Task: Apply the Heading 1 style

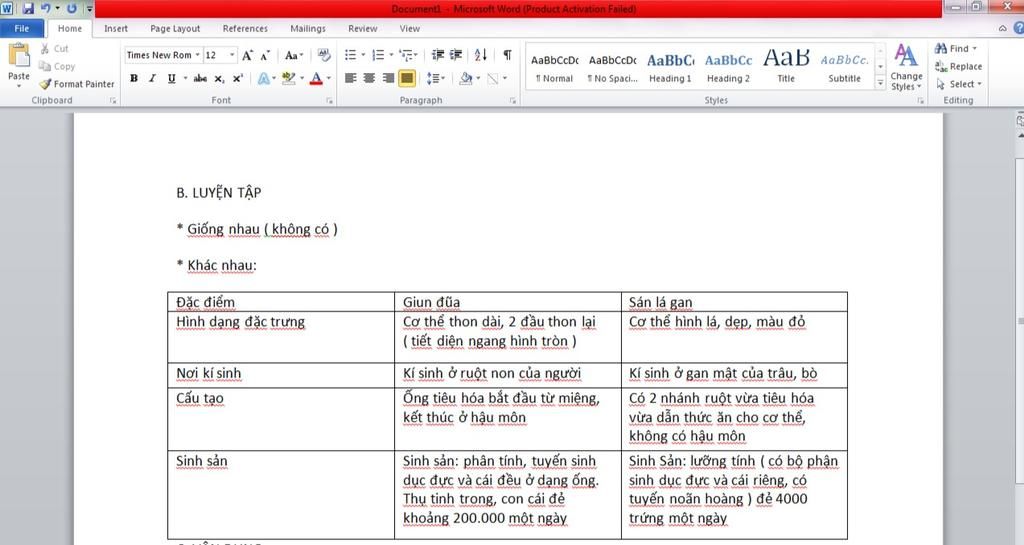Action: pos(670,67)
